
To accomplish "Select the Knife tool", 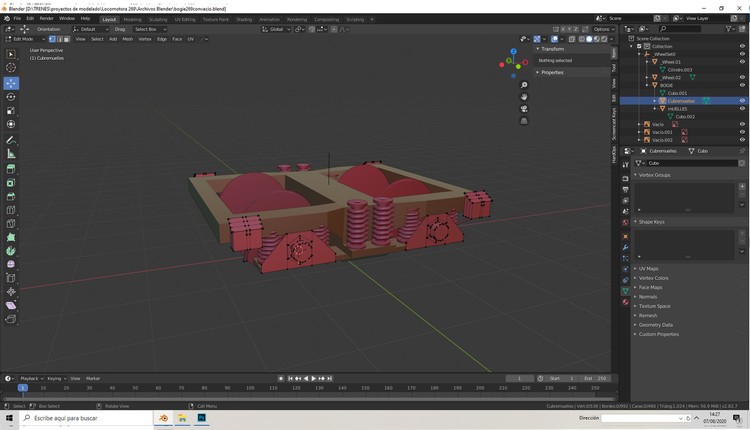I will point(11,224).
